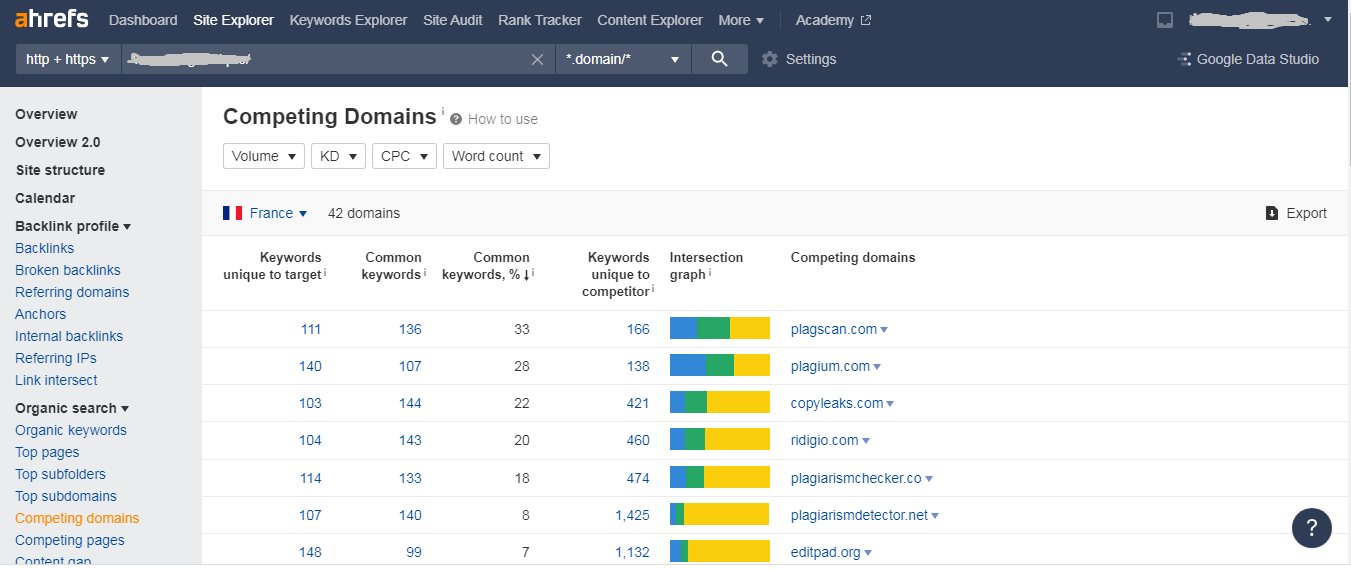Open Overview 2.0 in the sidebar
Viewport: 1351px width, 569px height.
pos(58,142)
